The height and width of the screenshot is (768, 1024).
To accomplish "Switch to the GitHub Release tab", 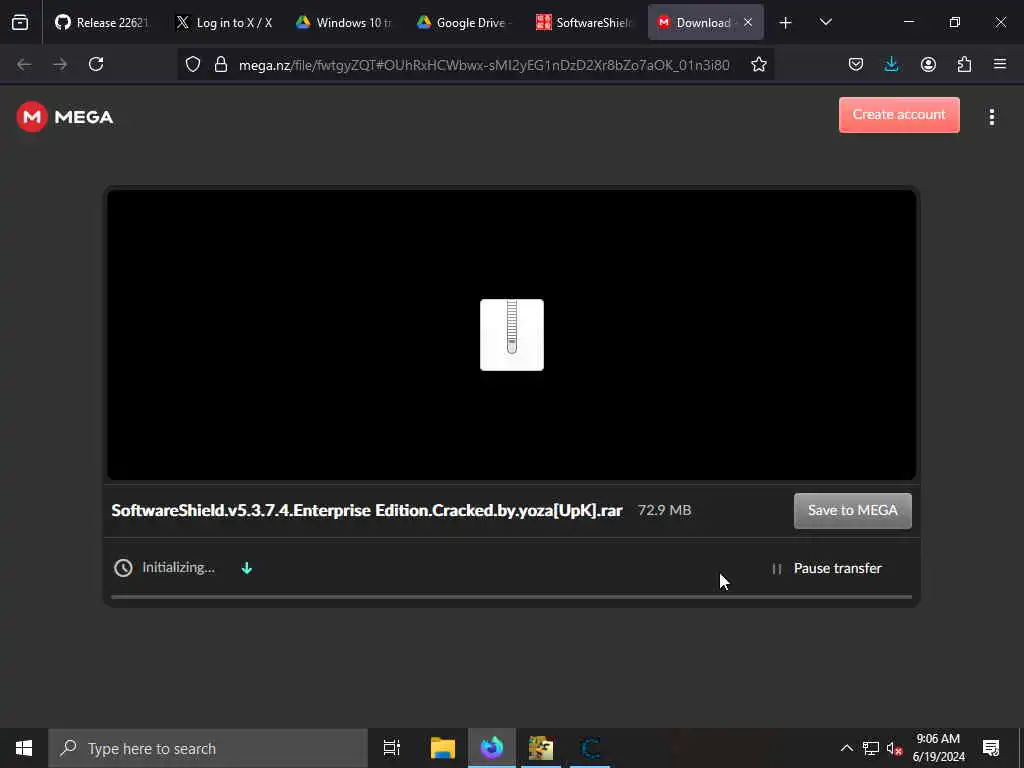I will (102, 22).
